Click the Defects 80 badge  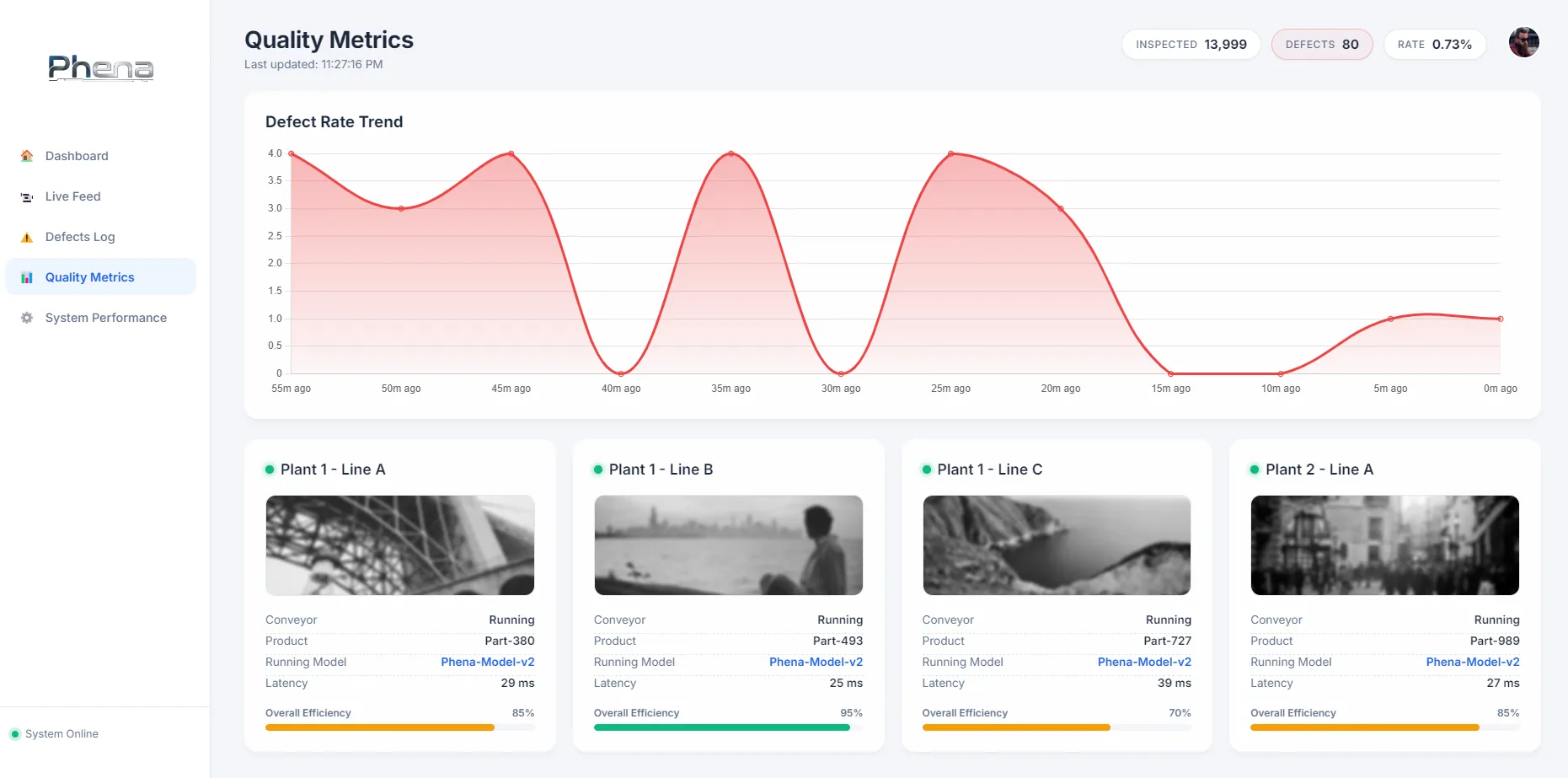pos(1321,44)
